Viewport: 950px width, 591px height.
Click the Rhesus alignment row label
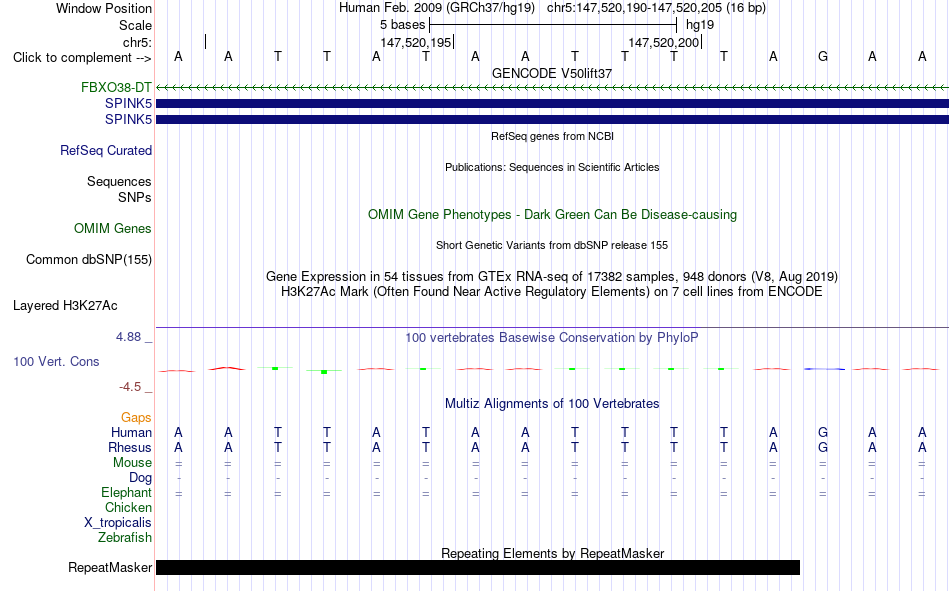pos(130,447)
